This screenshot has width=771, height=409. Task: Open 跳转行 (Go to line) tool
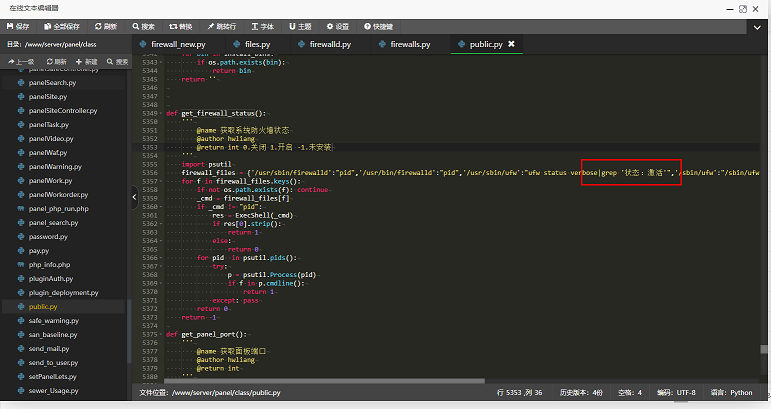(222, 27)
